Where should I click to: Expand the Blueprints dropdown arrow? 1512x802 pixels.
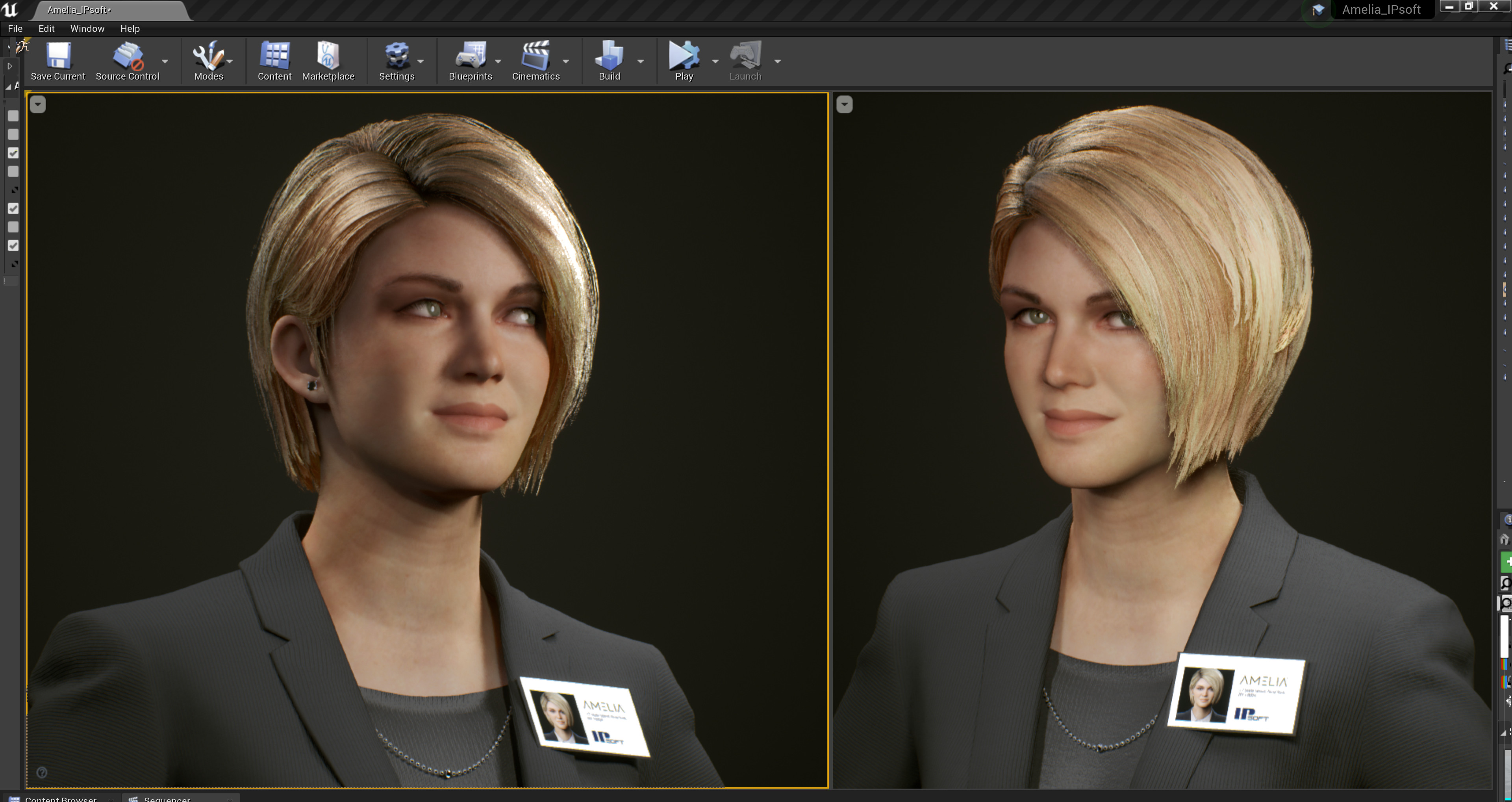coord(498,61)
